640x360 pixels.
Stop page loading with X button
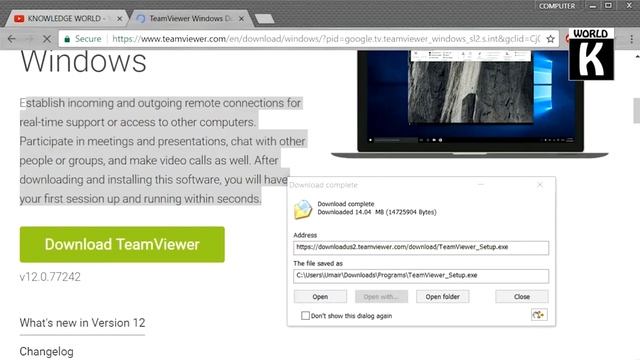coord(47,39)
